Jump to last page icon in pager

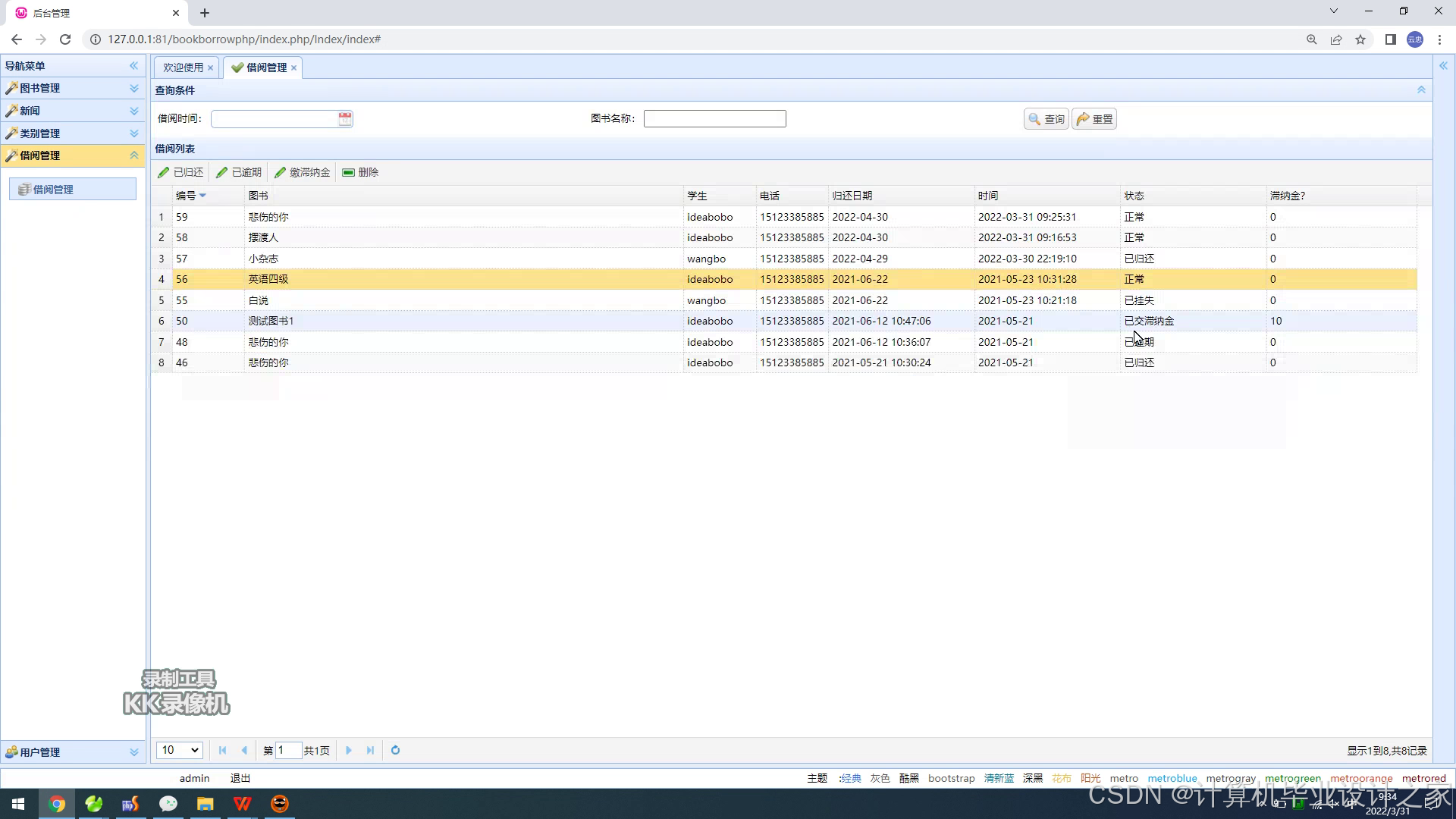click(370, 750)
